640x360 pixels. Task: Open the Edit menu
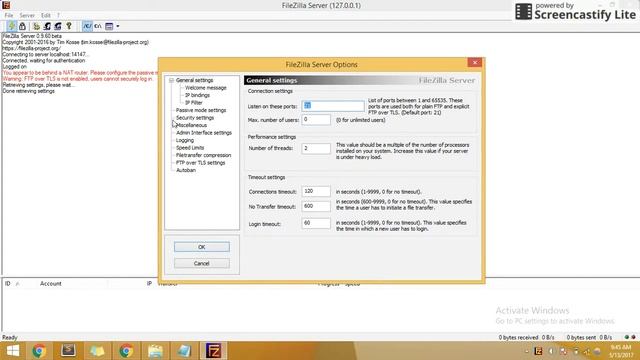click(x=45, y=16)
